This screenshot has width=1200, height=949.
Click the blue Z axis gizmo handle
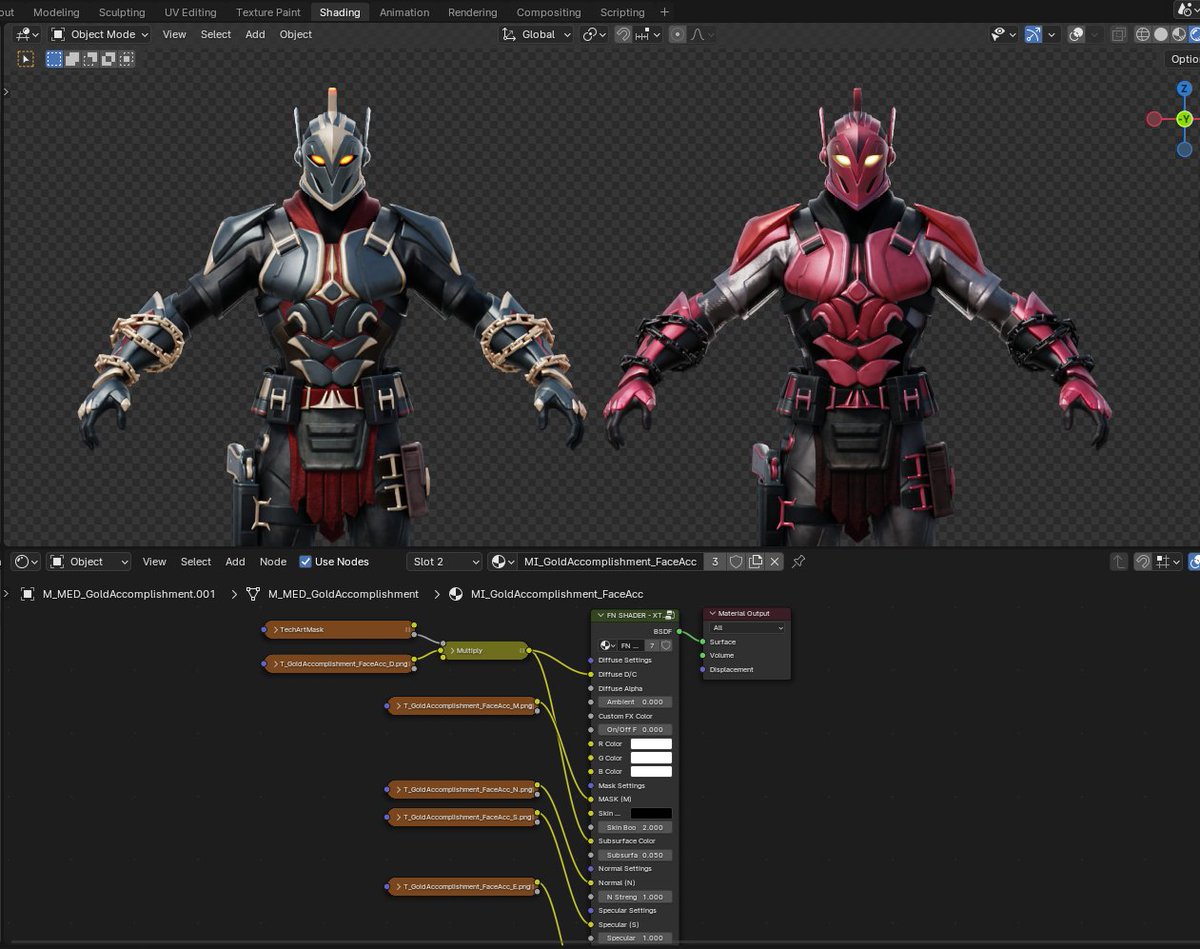pos(1184,90)
